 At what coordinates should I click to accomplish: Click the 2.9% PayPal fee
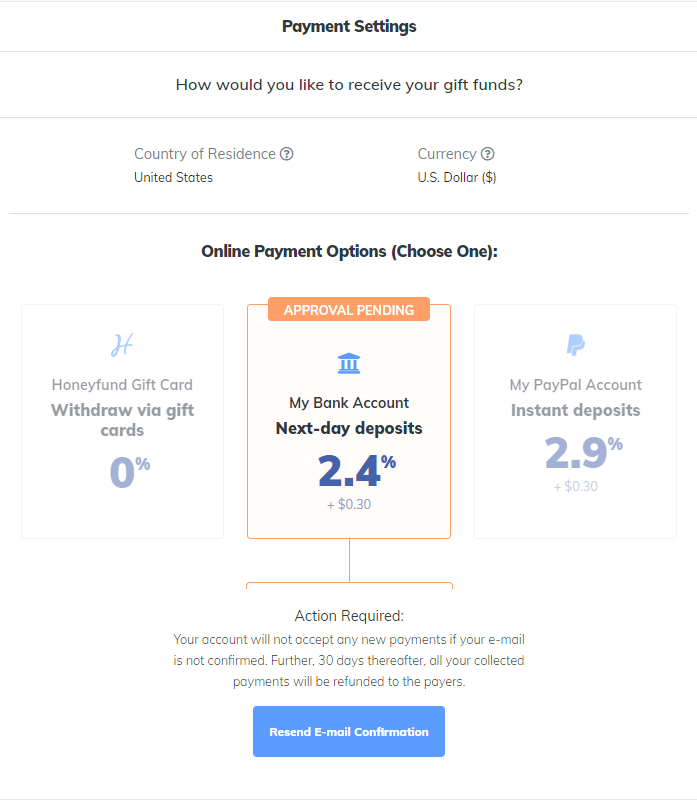click(583, 452)
